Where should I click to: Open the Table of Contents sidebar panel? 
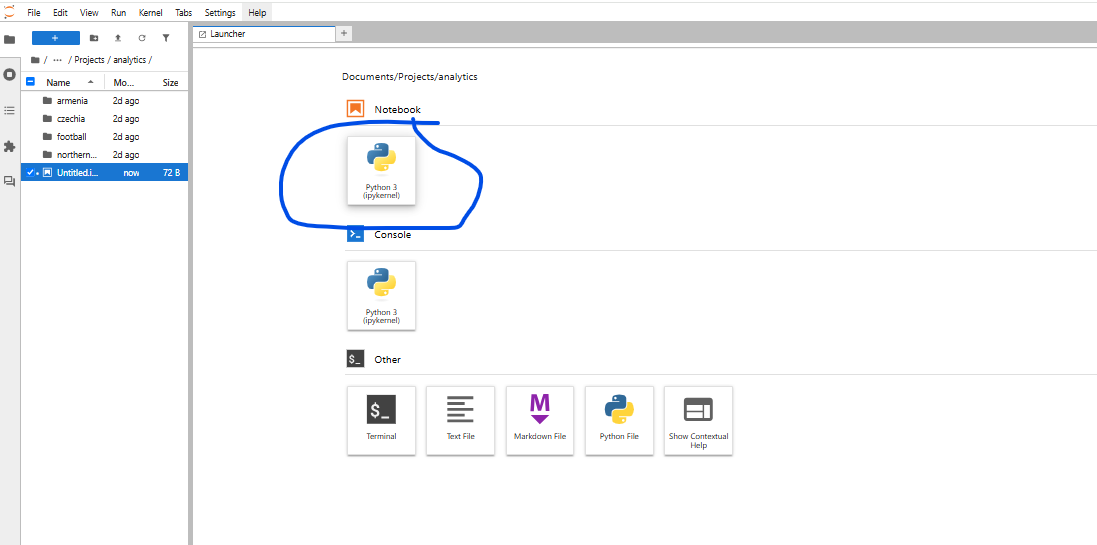point(10,110)
